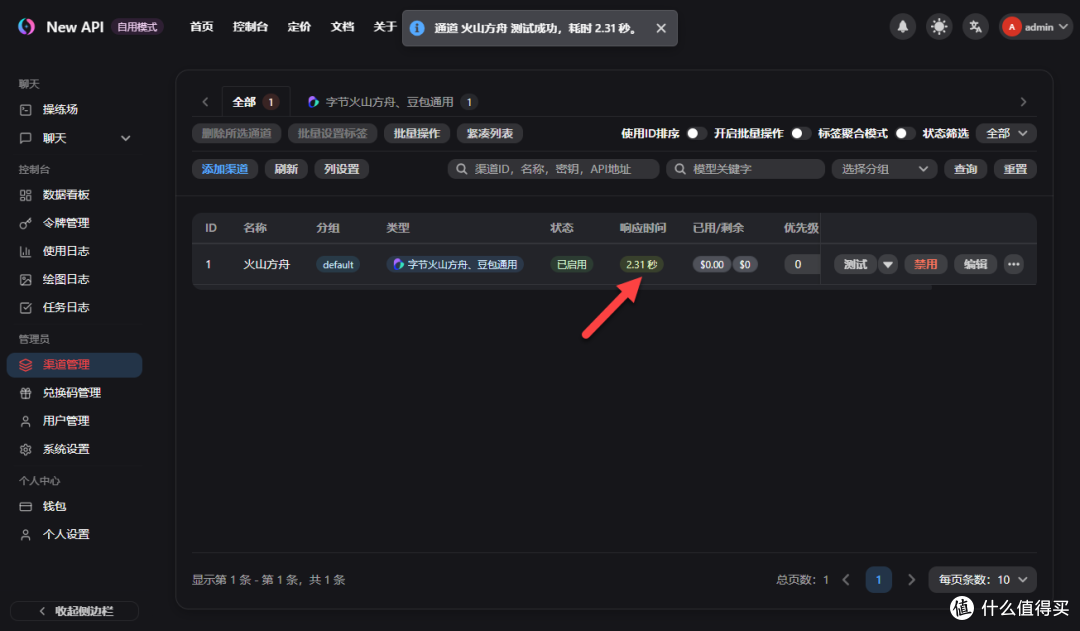The image size is (1080, 631).
Task: Click the 查询 button
Action: tap(965, 169)
